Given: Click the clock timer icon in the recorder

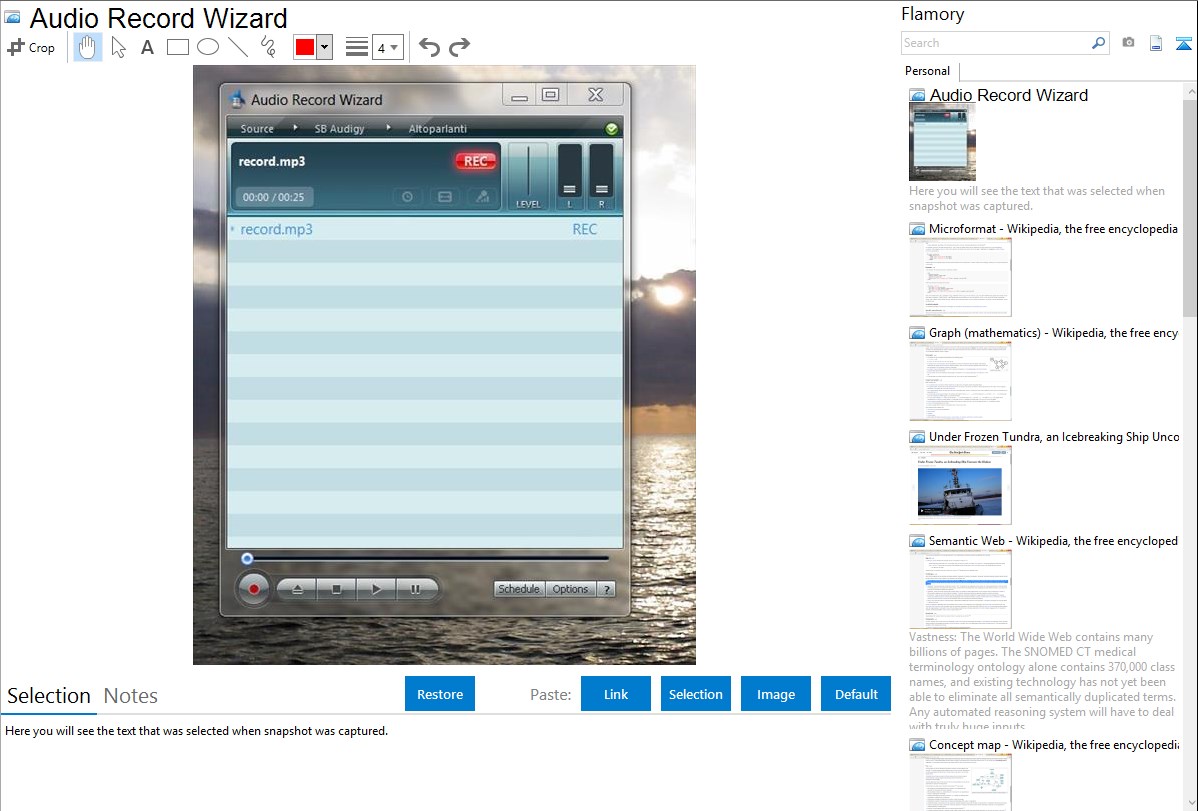Looking at the screenshot, I should coord(407,196).
